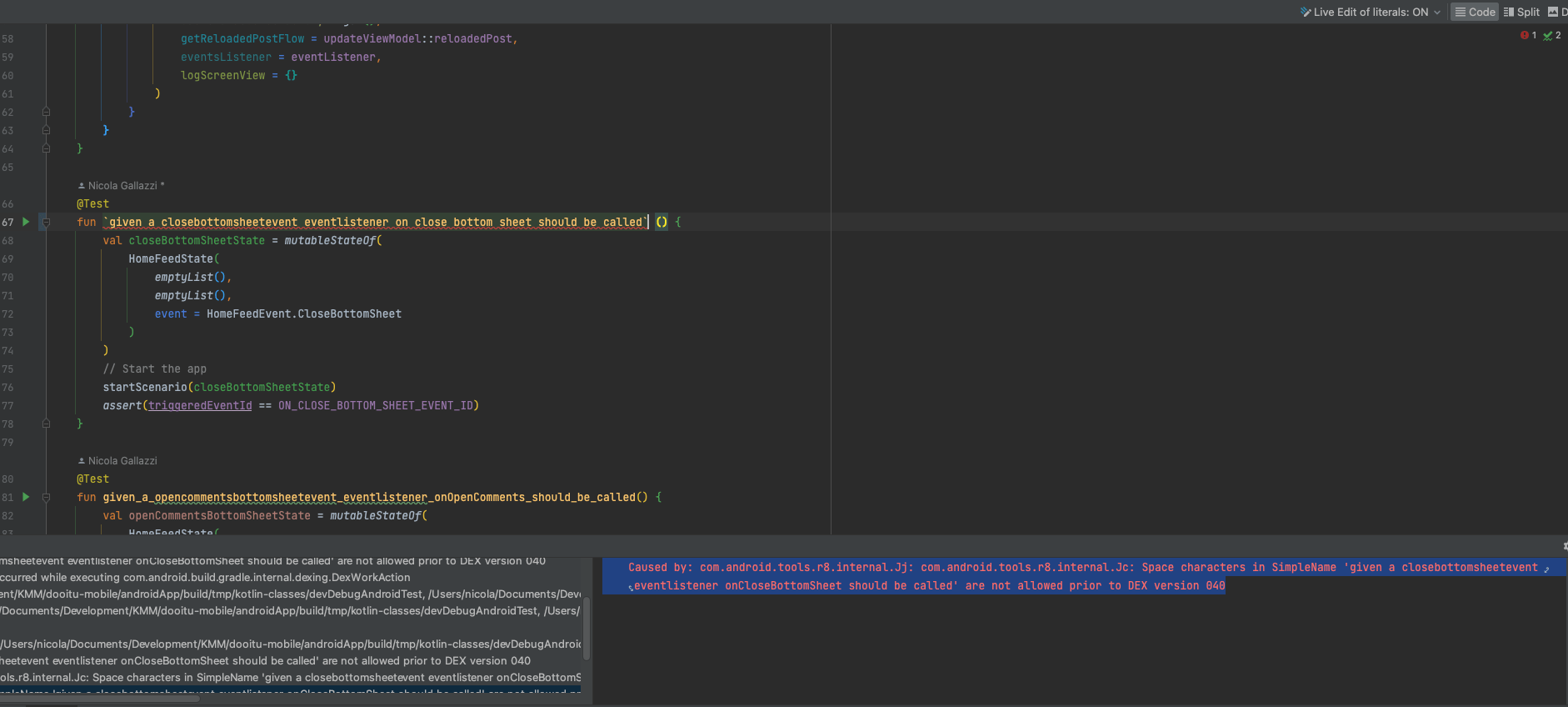Image resolution: width=1568 pixels, height=707 pixels.
Task: Click HomeFeedState on line 69
Action: click(171, 258)
